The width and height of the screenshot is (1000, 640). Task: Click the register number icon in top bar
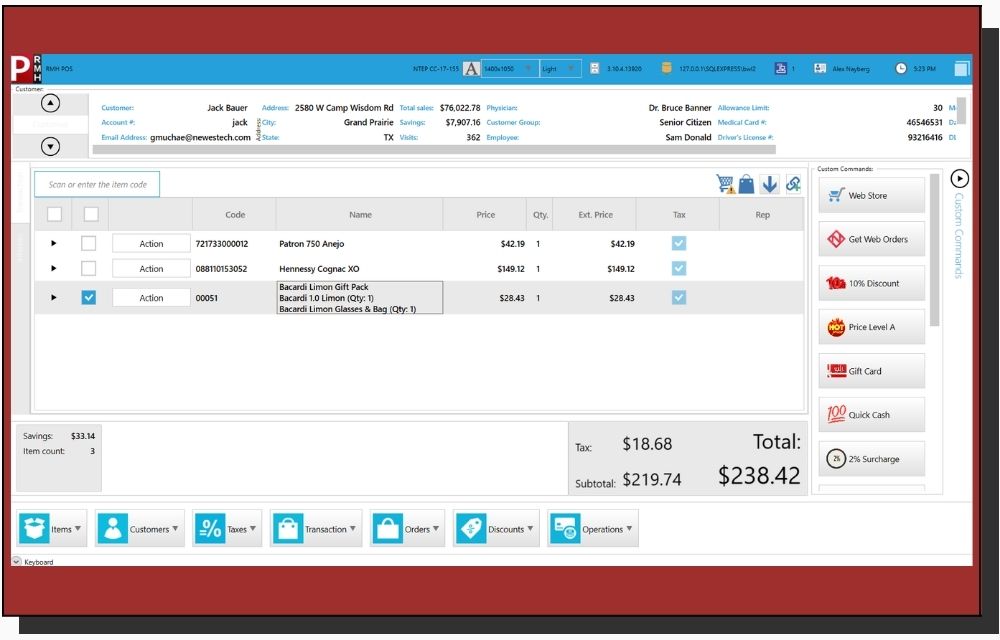pos(781,68)
